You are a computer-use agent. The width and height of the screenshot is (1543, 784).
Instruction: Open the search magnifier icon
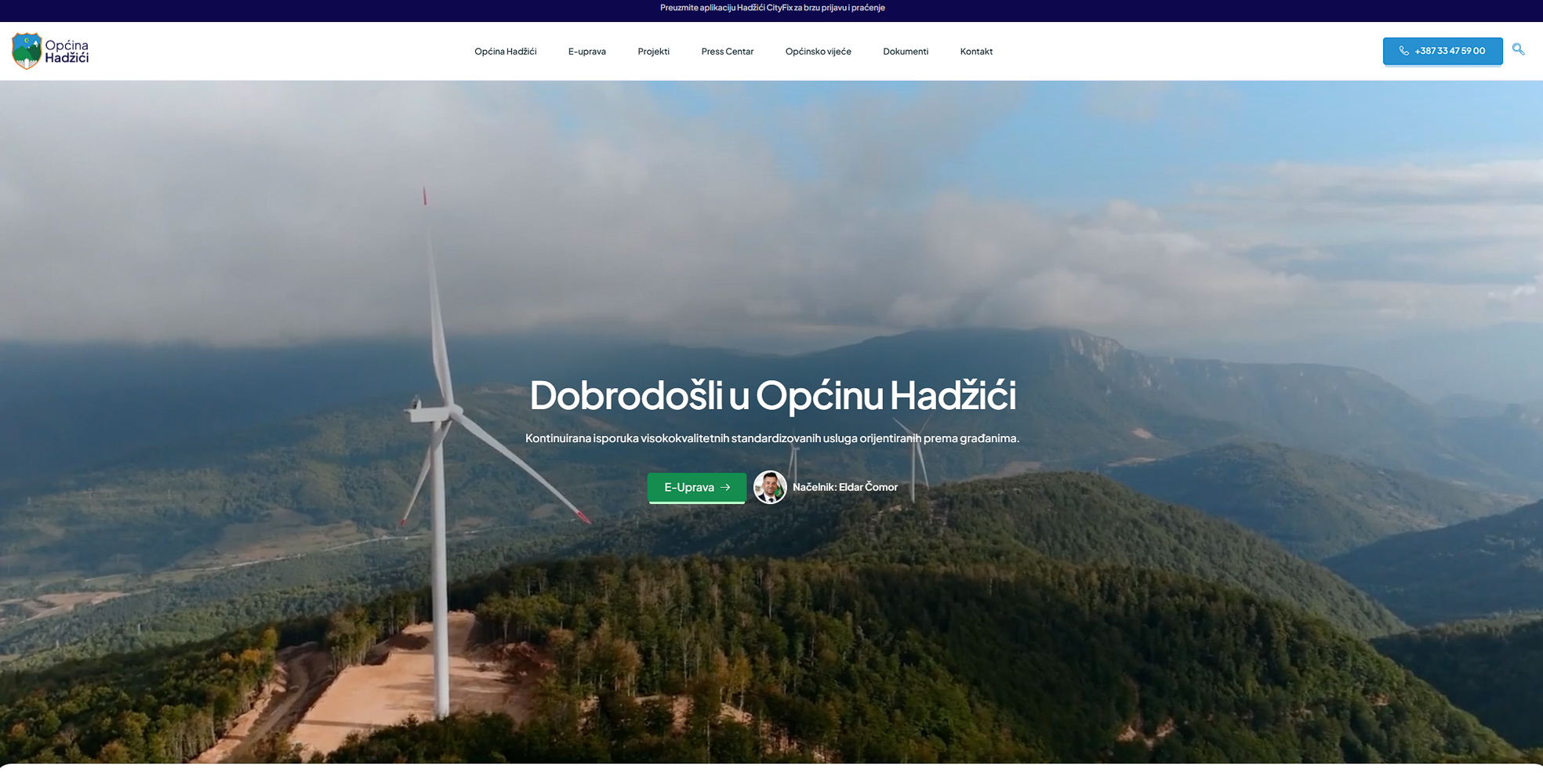pos(1518,49)
